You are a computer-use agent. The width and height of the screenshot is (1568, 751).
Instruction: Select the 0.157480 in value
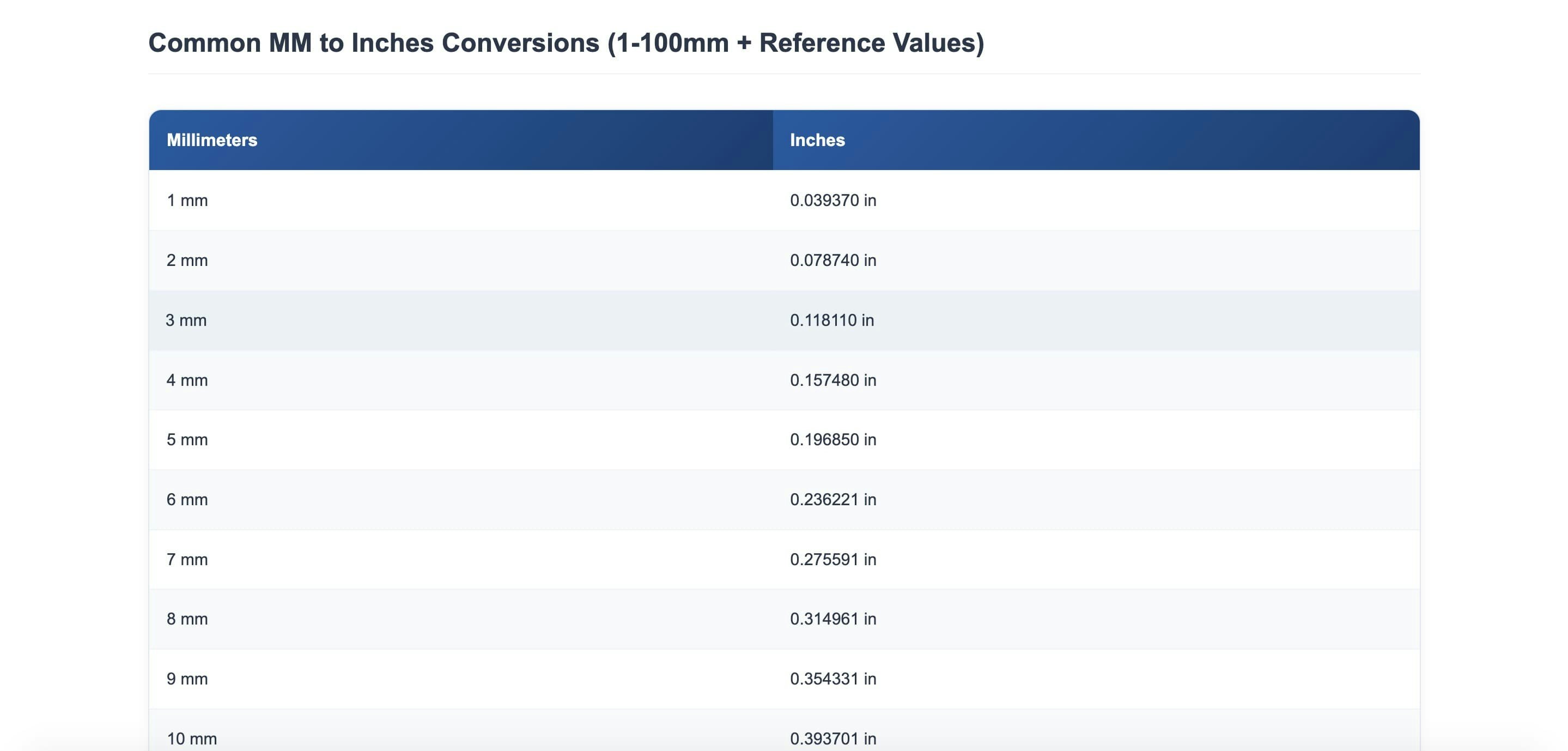coord(832,380)
